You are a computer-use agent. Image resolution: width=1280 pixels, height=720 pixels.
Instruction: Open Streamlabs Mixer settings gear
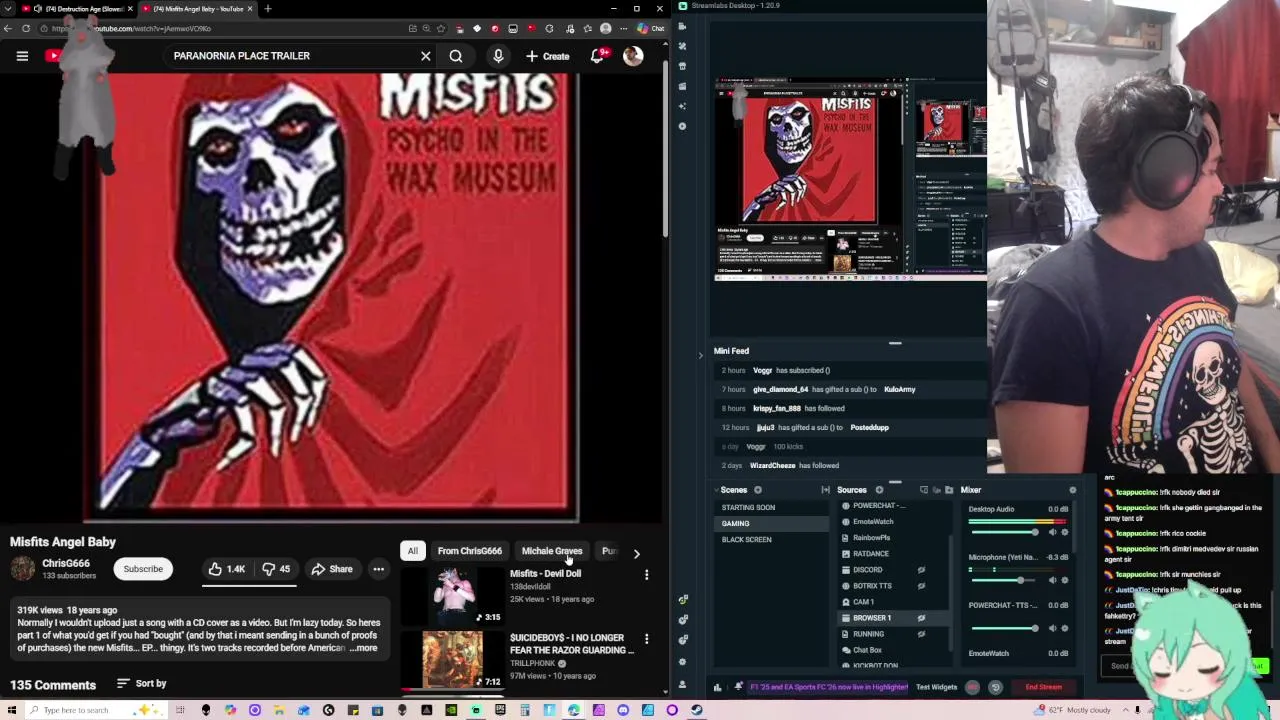(x=1072, y=490)
